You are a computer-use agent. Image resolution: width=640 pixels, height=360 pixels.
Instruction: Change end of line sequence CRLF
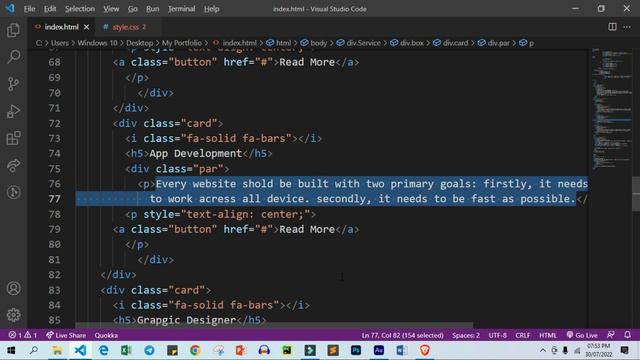coord(522,335)
